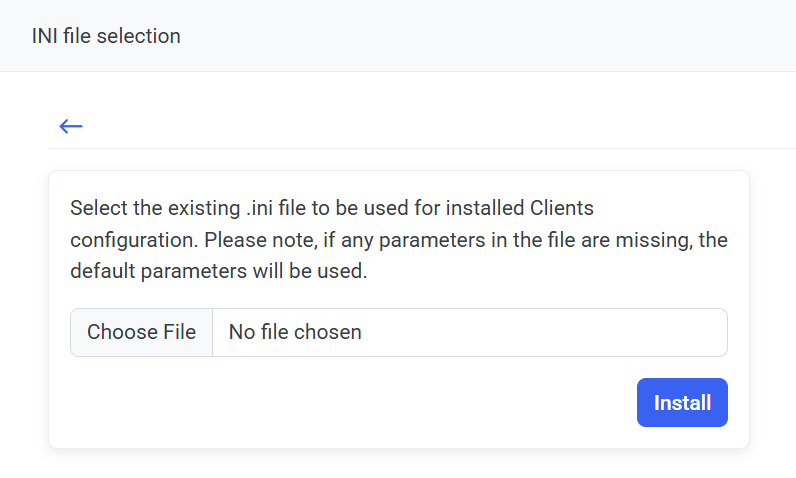Click the empty area right of 'No file chosen'
Screen dimensions: 796x478
point(550,332)
